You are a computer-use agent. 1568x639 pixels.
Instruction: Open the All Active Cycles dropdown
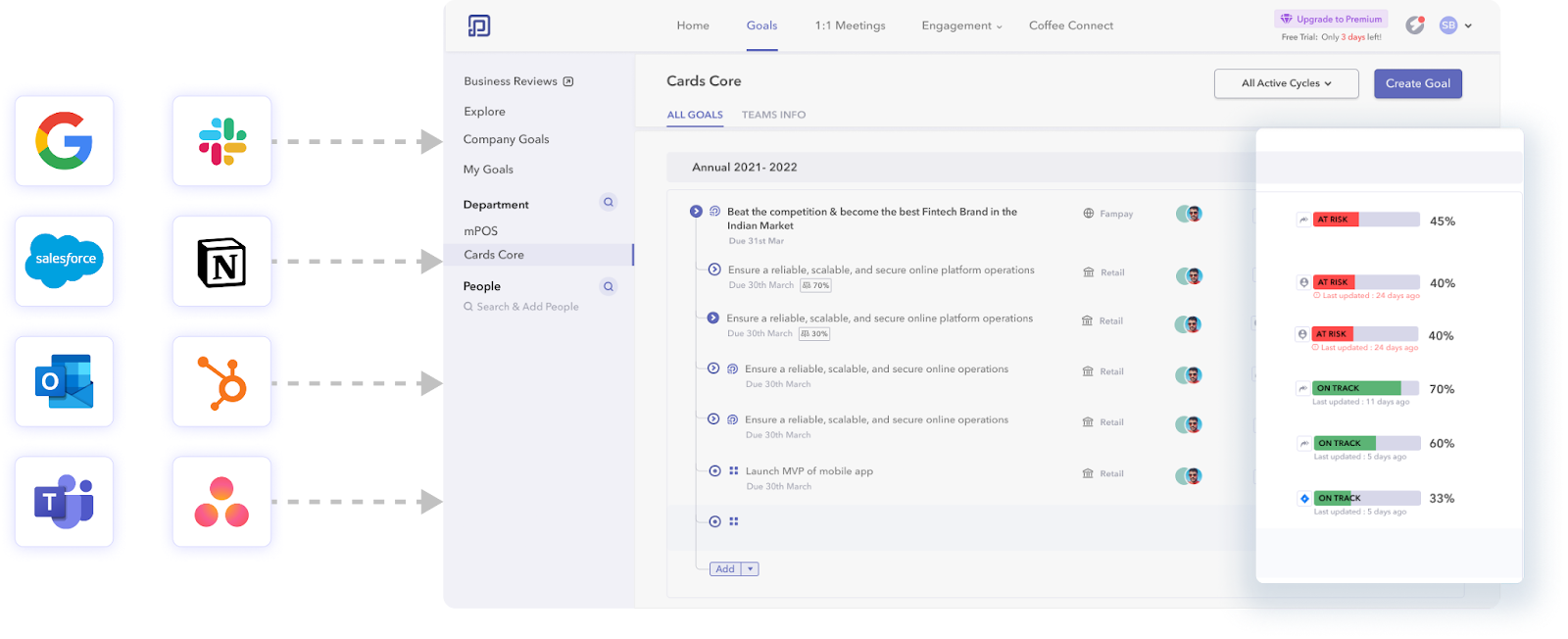tap(1286, 83)
